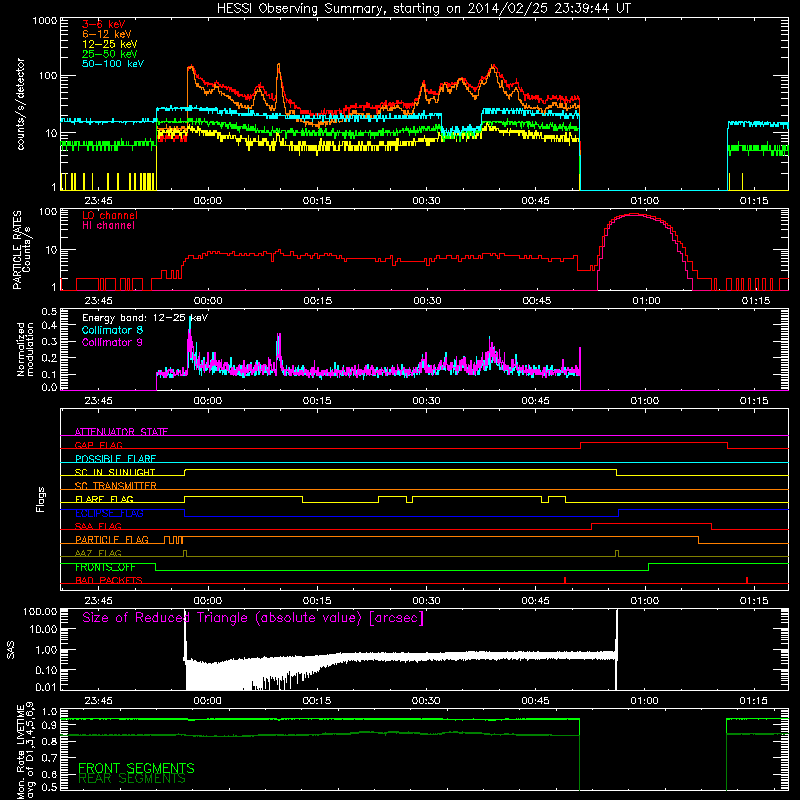Click the SAA FLAG label
Image resolution: width=800 pixels, height=800 pixels.
tap(98, 526)
